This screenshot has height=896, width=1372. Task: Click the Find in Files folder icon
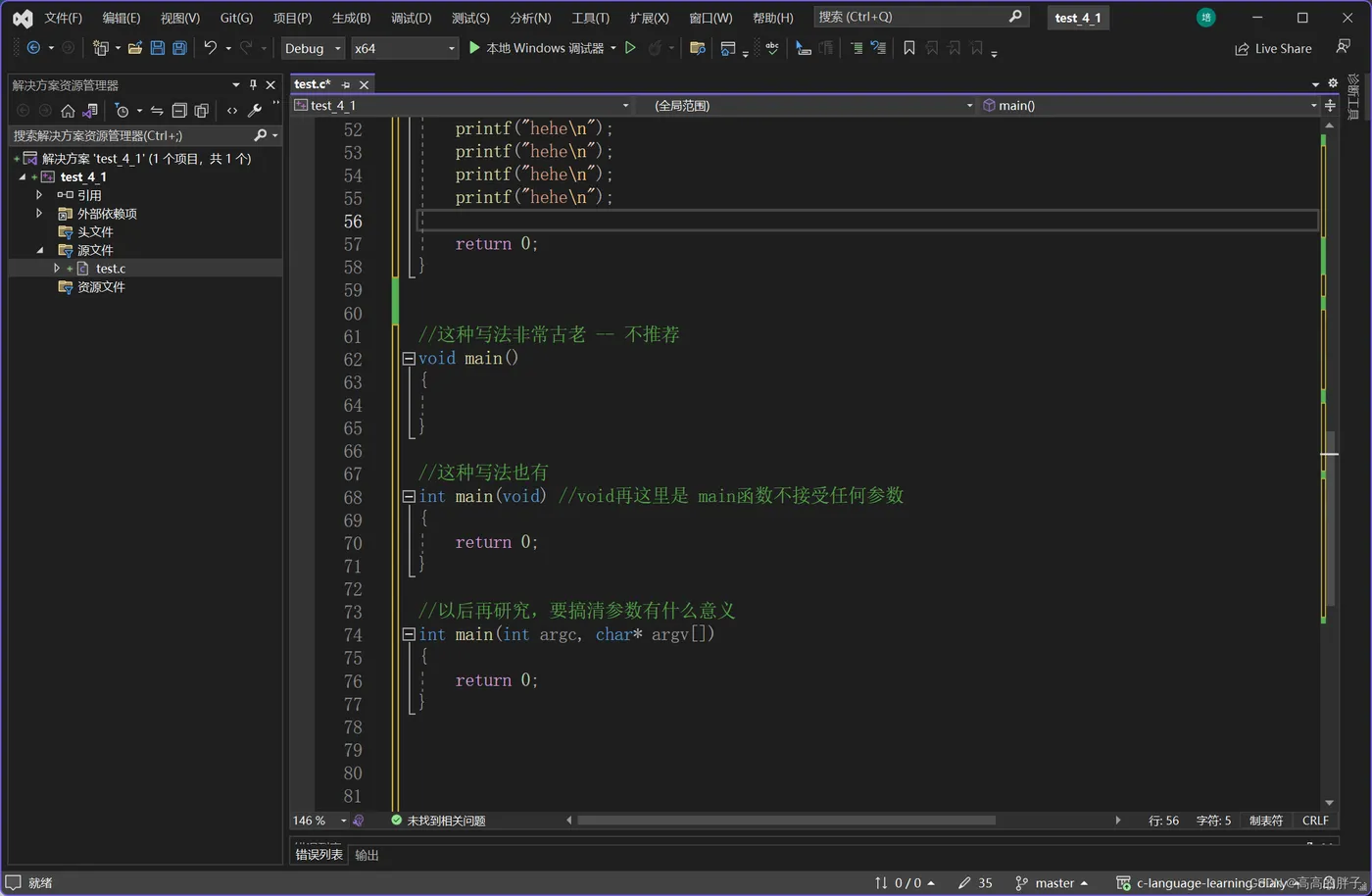(698, 48)
